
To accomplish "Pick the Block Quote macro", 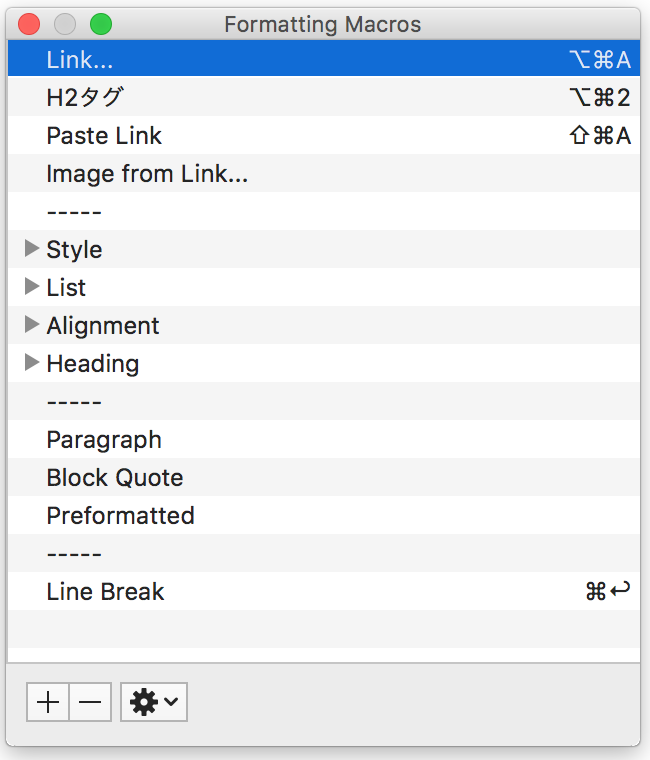I will [x=324, y=477].
